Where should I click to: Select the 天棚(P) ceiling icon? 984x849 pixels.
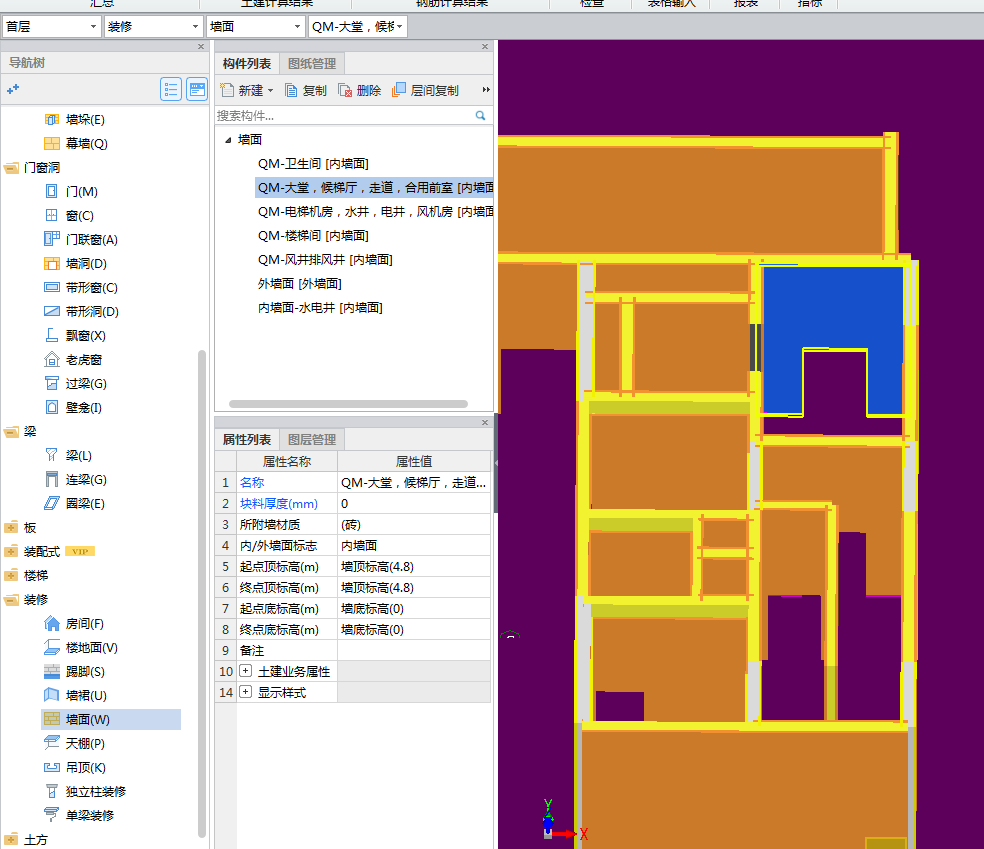[51, 743]
